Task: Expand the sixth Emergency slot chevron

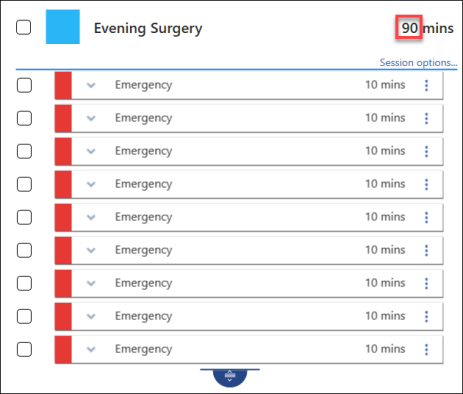Action: 91,250
